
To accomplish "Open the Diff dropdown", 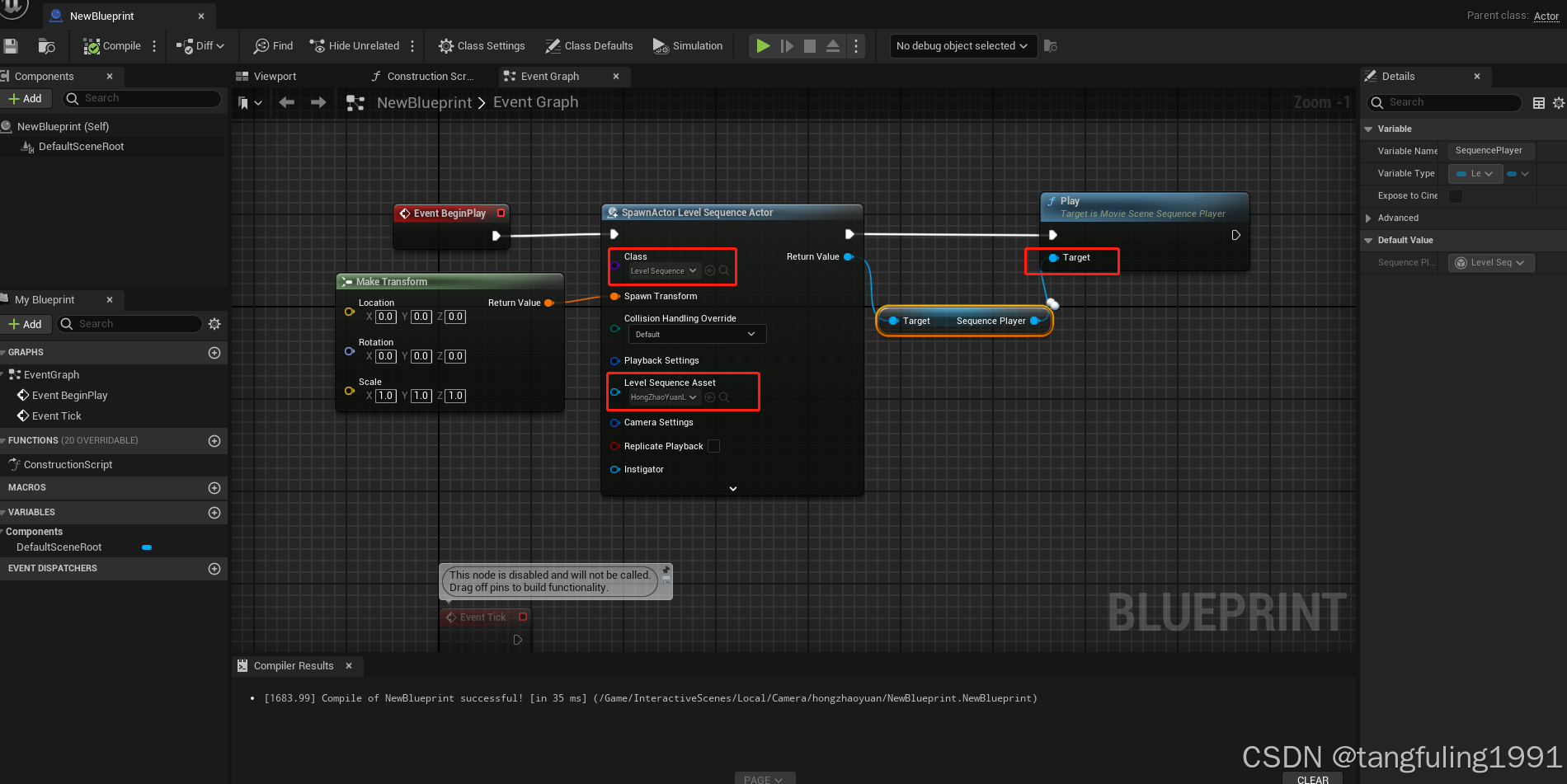I will pos(200,46).
